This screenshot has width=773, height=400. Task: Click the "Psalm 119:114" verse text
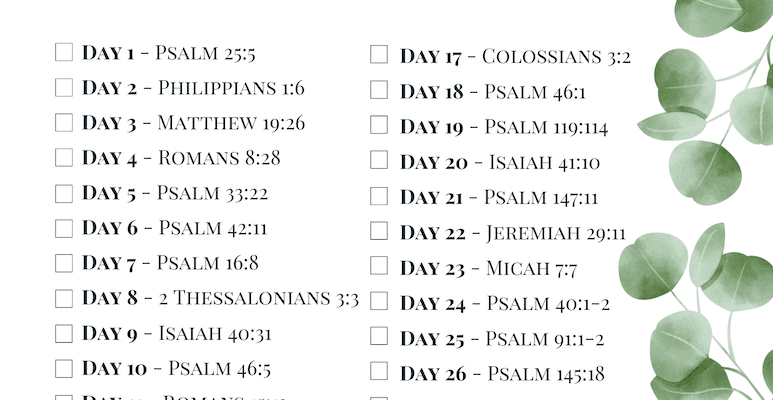coord(546,127)
